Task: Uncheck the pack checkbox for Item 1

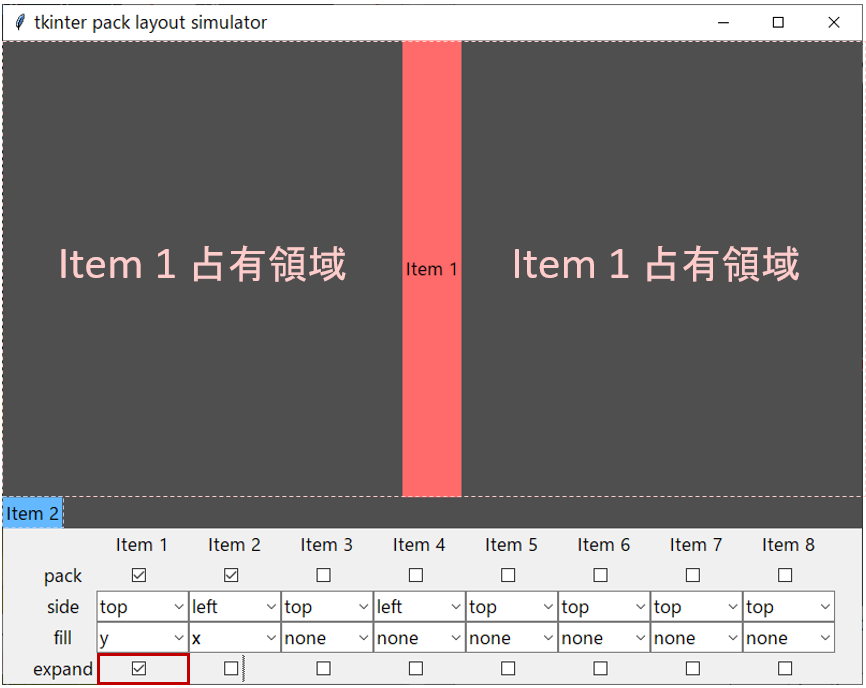Action: click(139, 575)
